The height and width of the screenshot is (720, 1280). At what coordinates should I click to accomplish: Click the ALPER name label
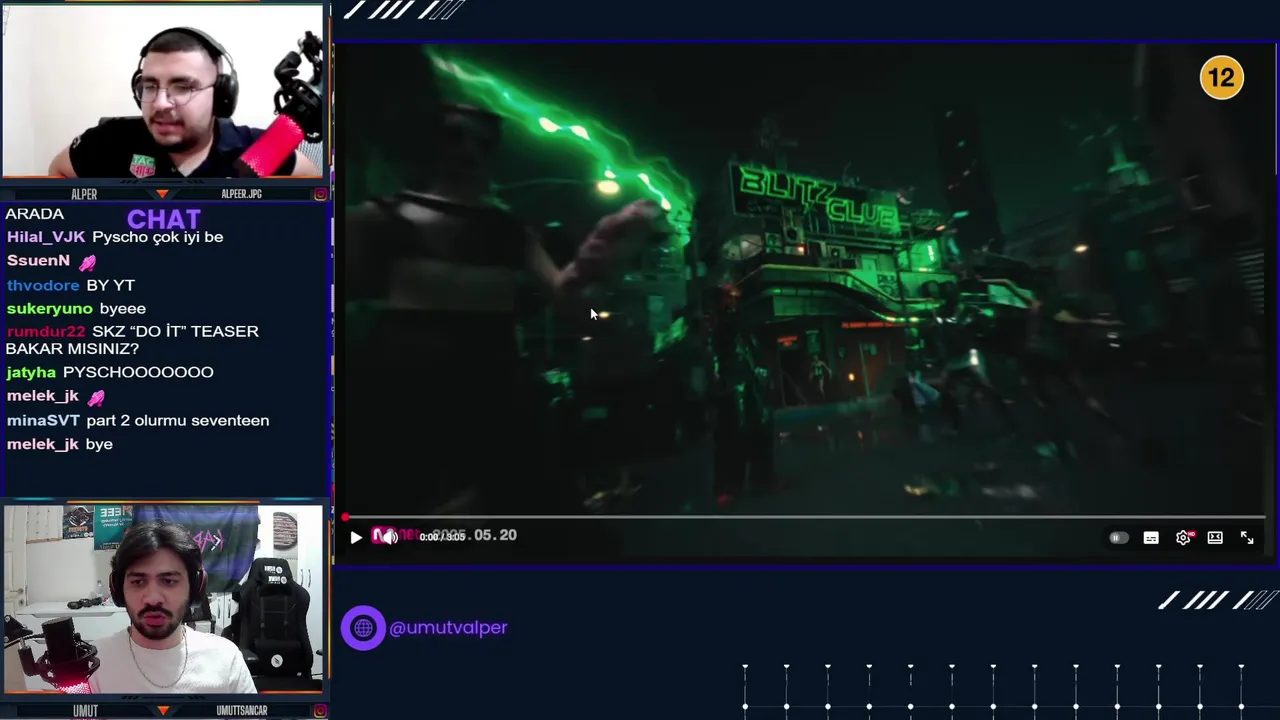click(x=84, y=194)
